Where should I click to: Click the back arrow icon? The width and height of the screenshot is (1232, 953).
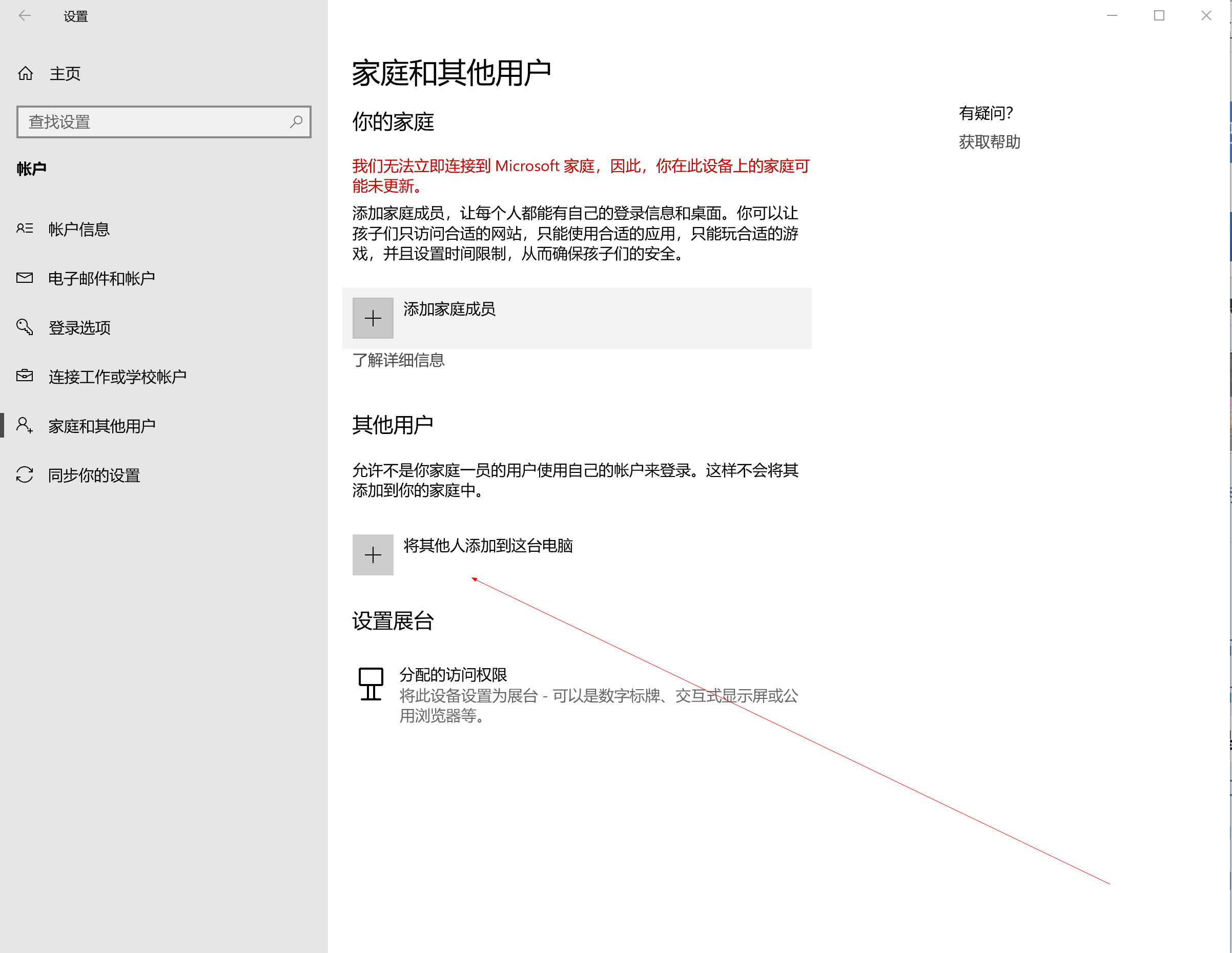pos(25,16)
